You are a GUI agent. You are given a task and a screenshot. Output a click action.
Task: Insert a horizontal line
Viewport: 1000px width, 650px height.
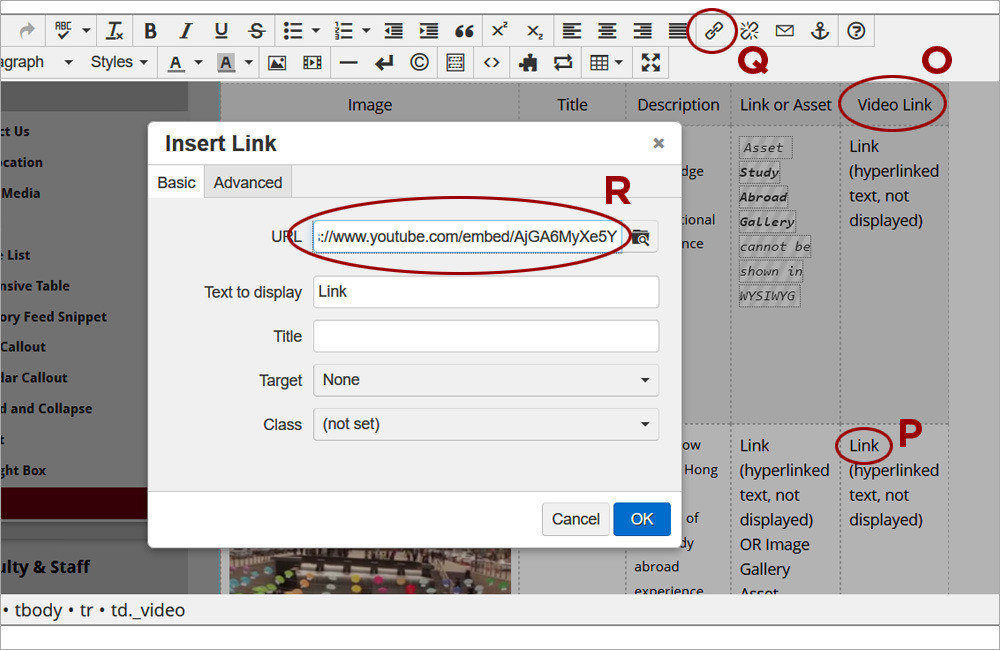coord(348,63)
